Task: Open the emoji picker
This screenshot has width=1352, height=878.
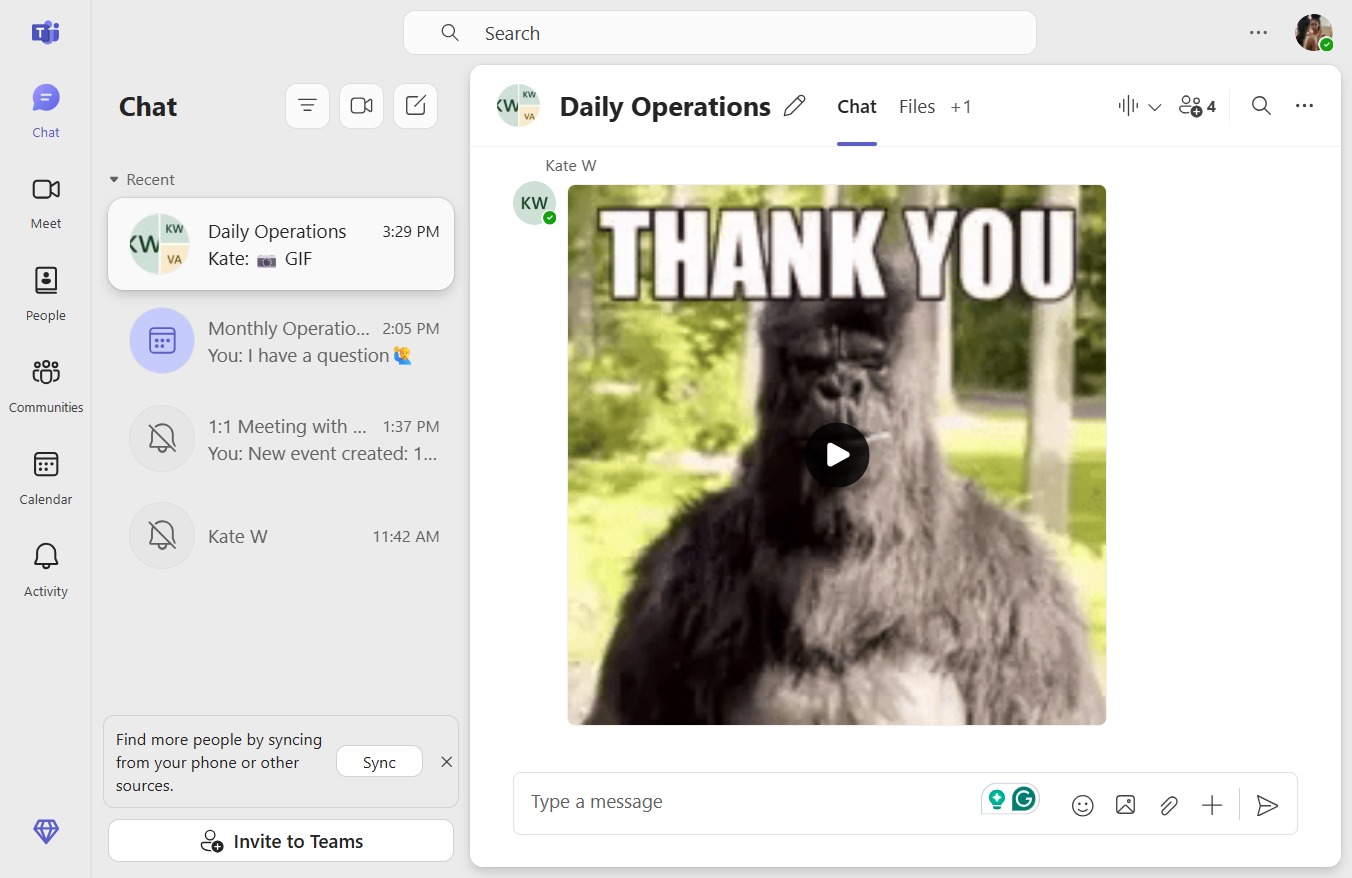Action: [x=1082, y=805]
